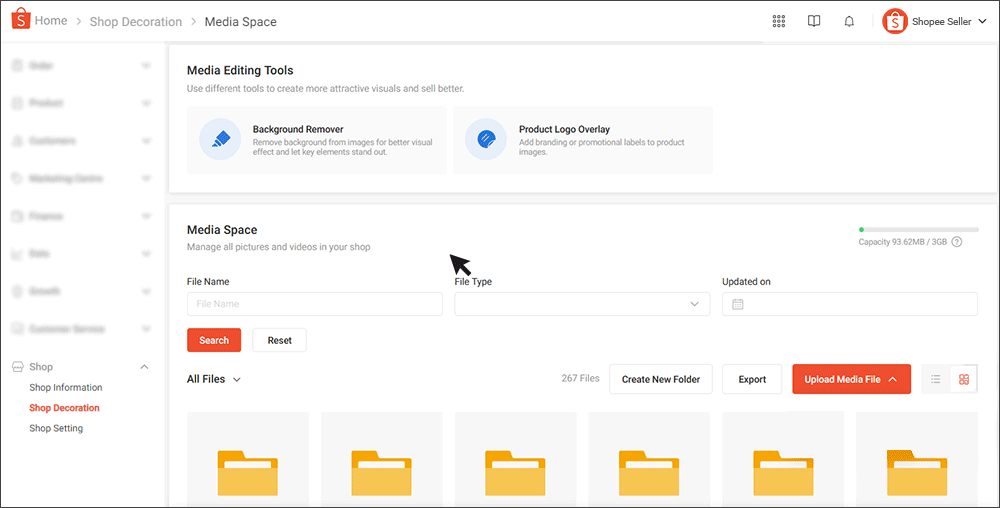1000x508 pixels.
Task: Switch to grid view layout
Action: coord(964,380)
